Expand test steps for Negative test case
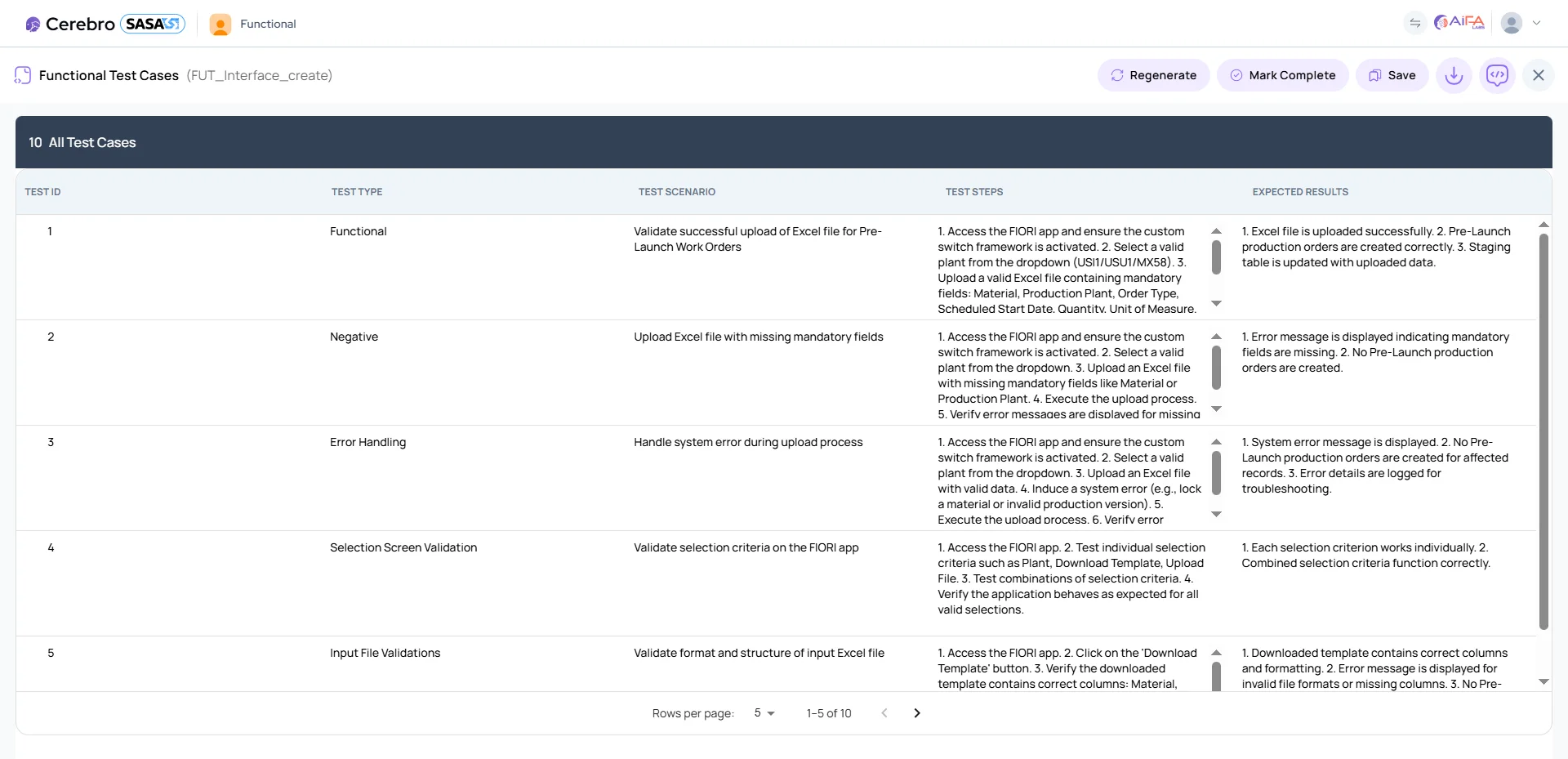Viewport: 1568px width, 759px height. coord(1216,409)
